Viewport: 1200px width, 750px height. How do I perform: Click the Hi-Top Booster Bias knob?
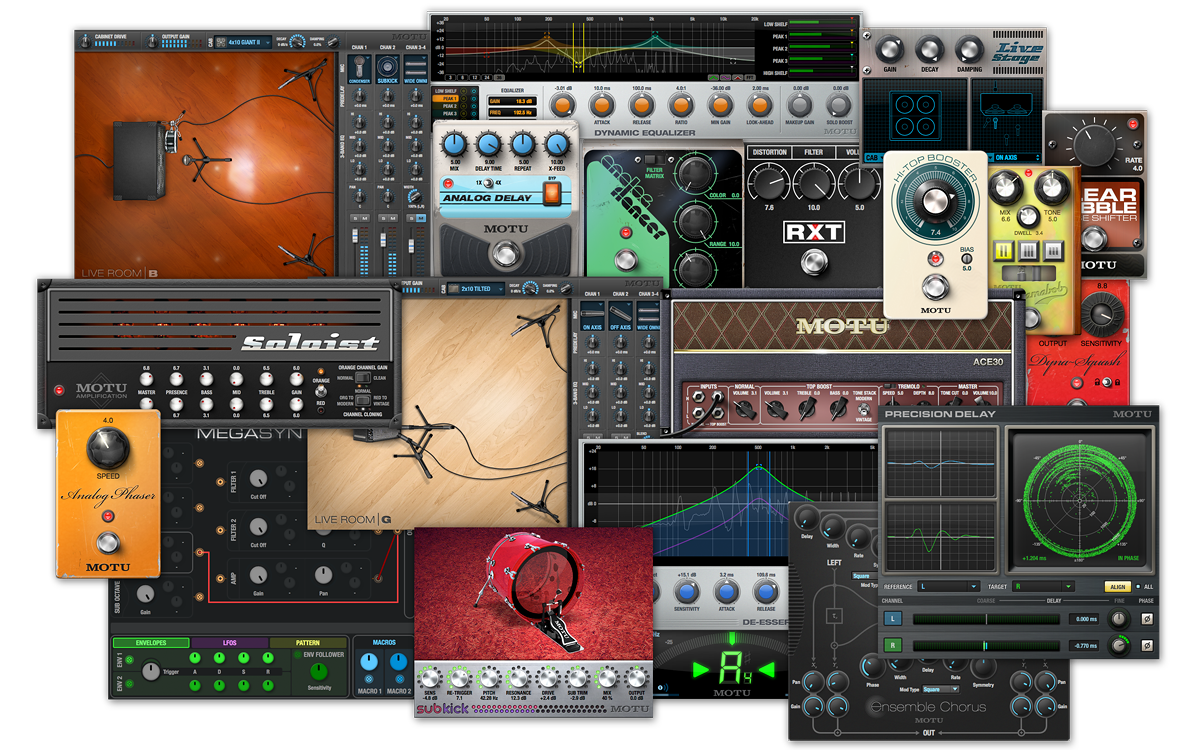[965, 258]
